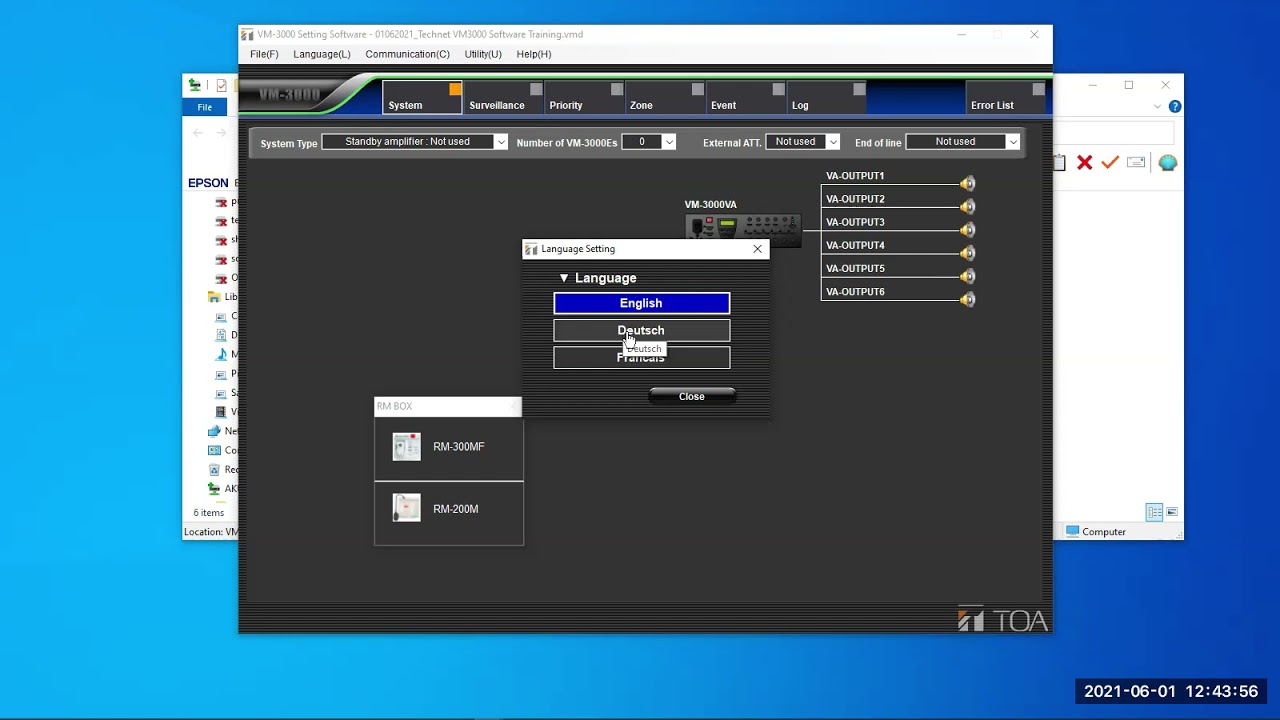1280x720 pixels.
Task: Open the Language(L) menu
Action: pyautogui.click(x=322, y=54)
